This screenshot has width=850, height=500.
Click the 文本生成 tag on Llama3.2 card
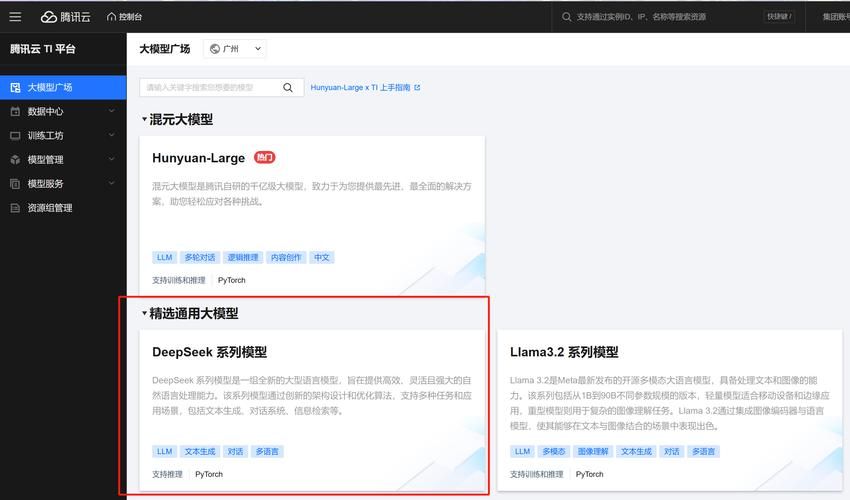tap(636, 451)
